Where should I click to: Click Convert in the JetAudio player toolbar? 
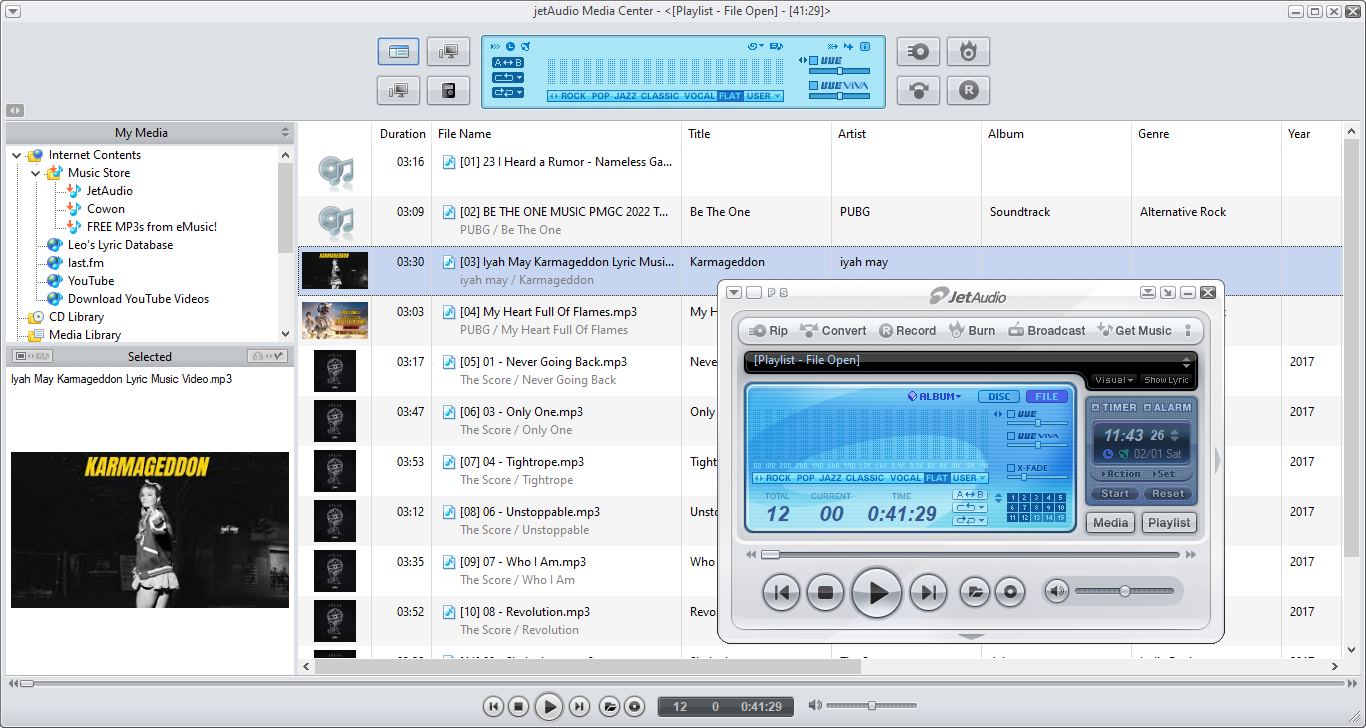click(834, 330)
